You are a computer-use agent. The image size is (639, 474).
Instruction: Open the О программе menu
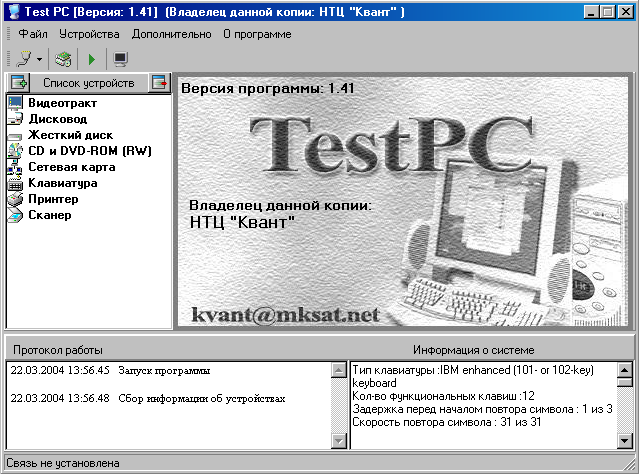pos(257,34)
